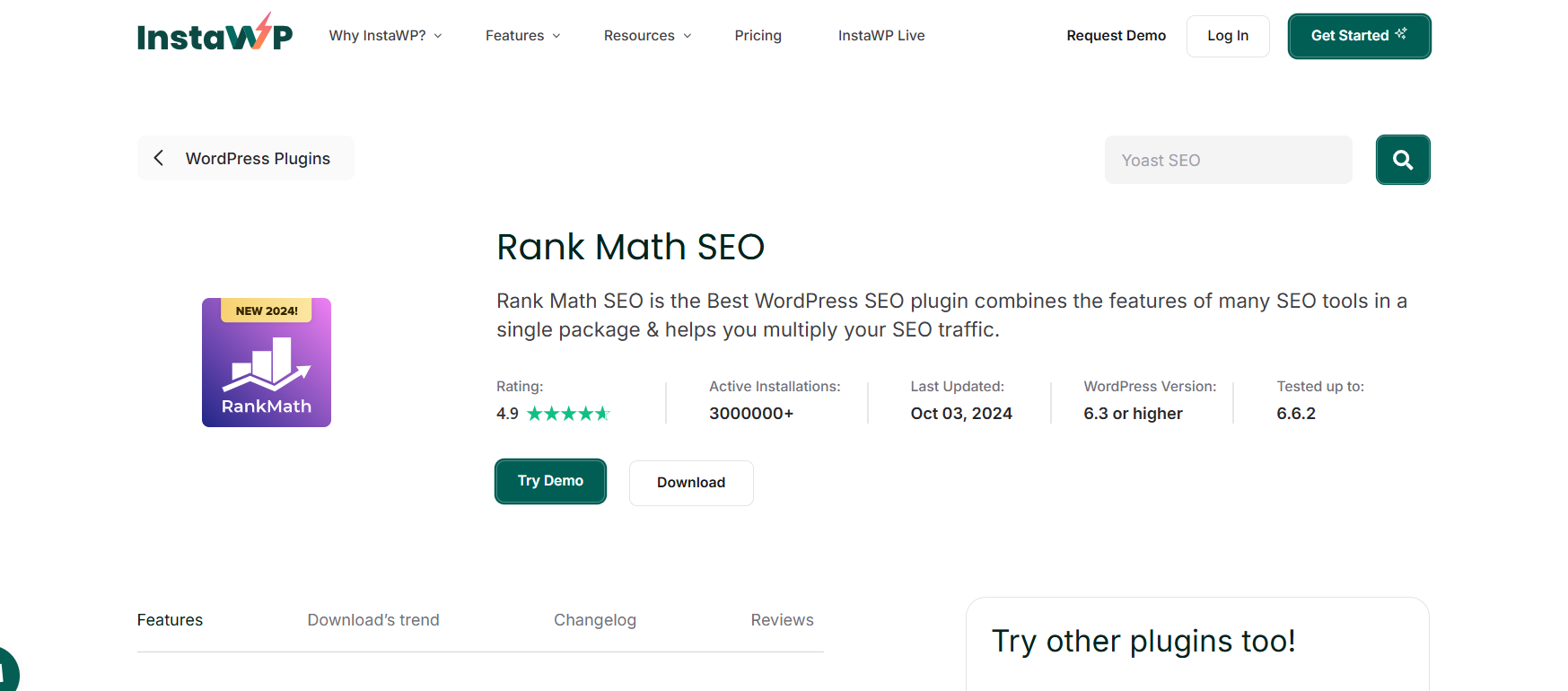Open InstaWP Live from the top nav

(x=881, y=36)
